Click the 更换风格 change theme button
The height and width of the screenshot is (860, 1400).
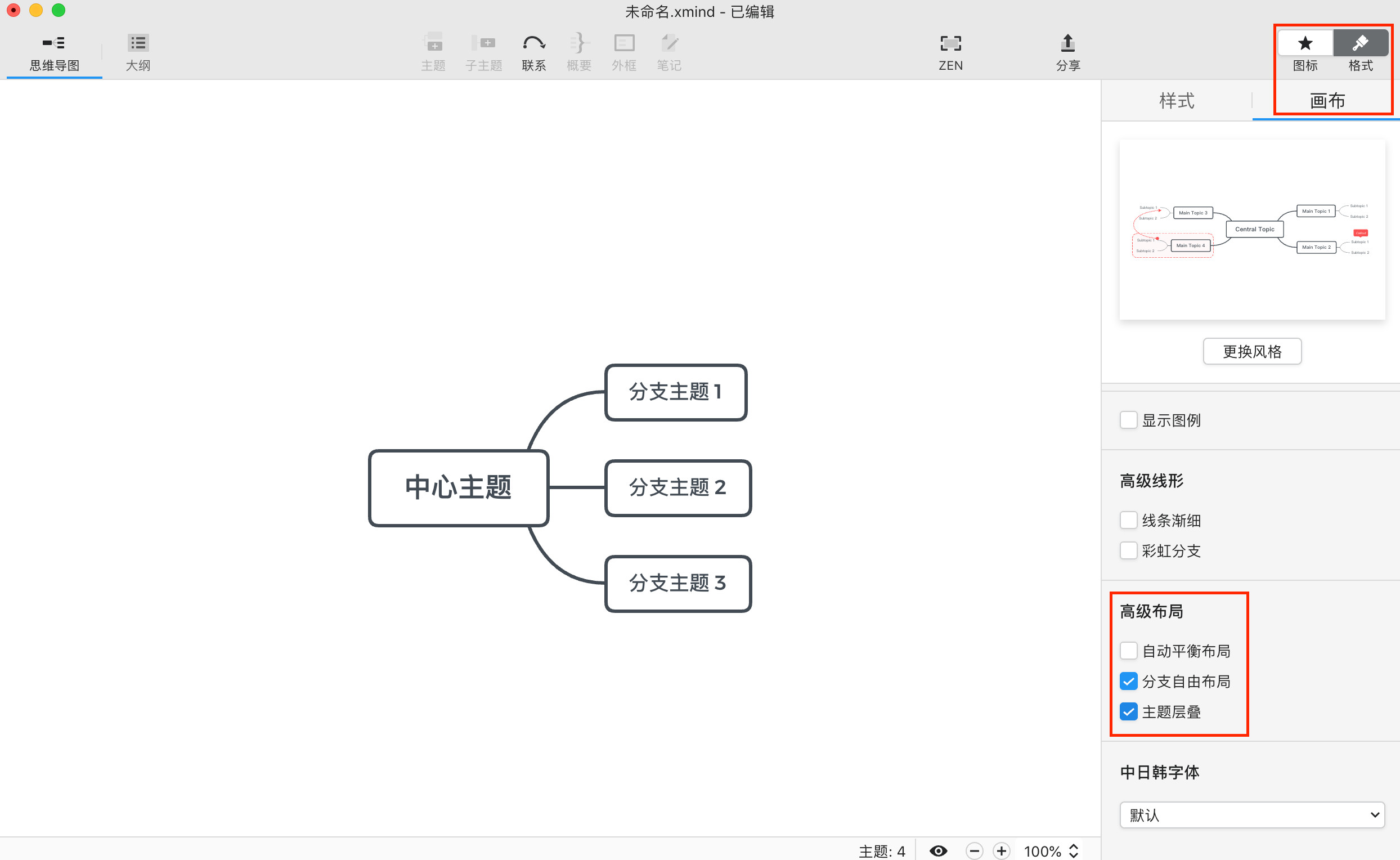coord(1251,352)
